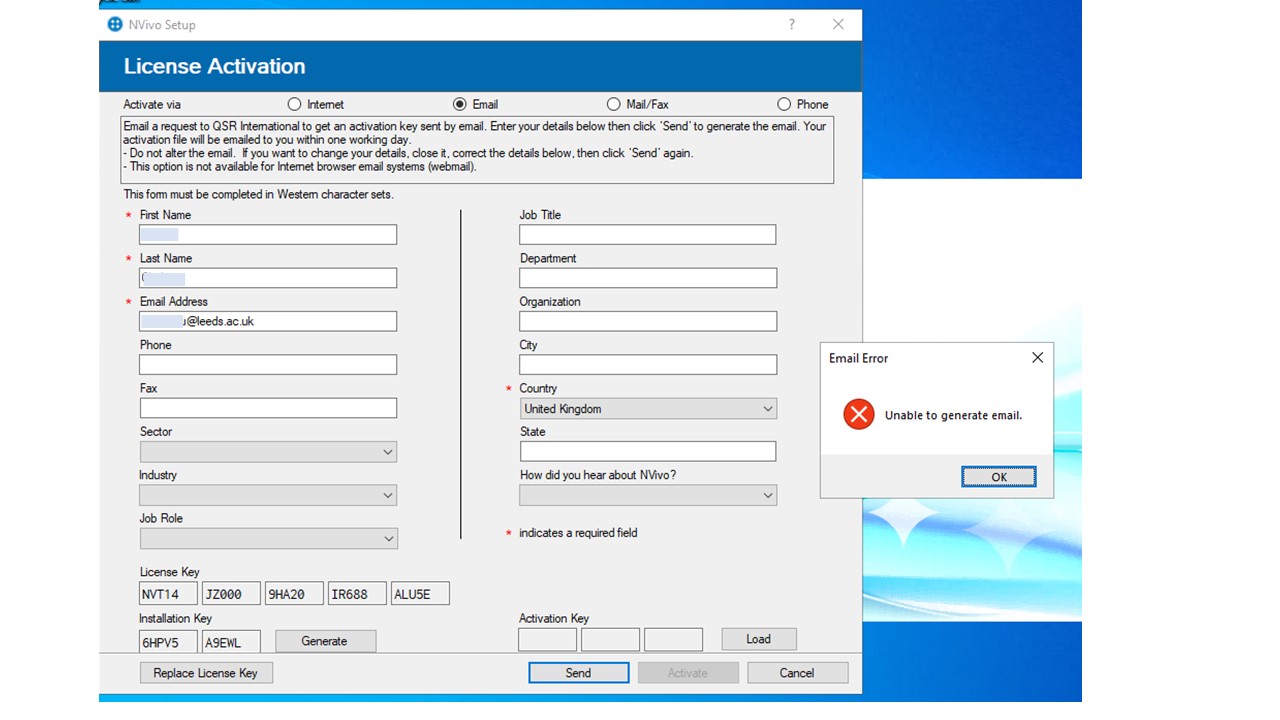Click the Fax input field
1280x720 pixels.
(268, 408)
